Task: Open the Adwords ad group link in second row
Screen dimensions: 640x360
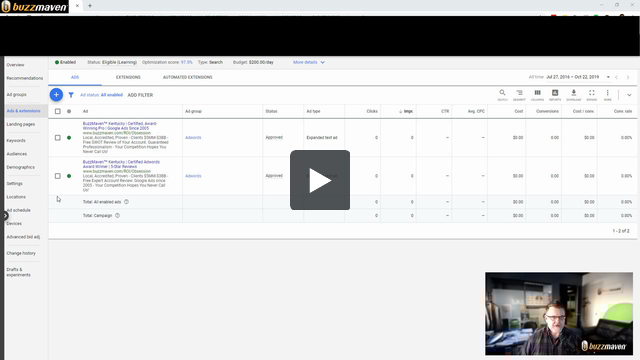Action: (193, 176)
